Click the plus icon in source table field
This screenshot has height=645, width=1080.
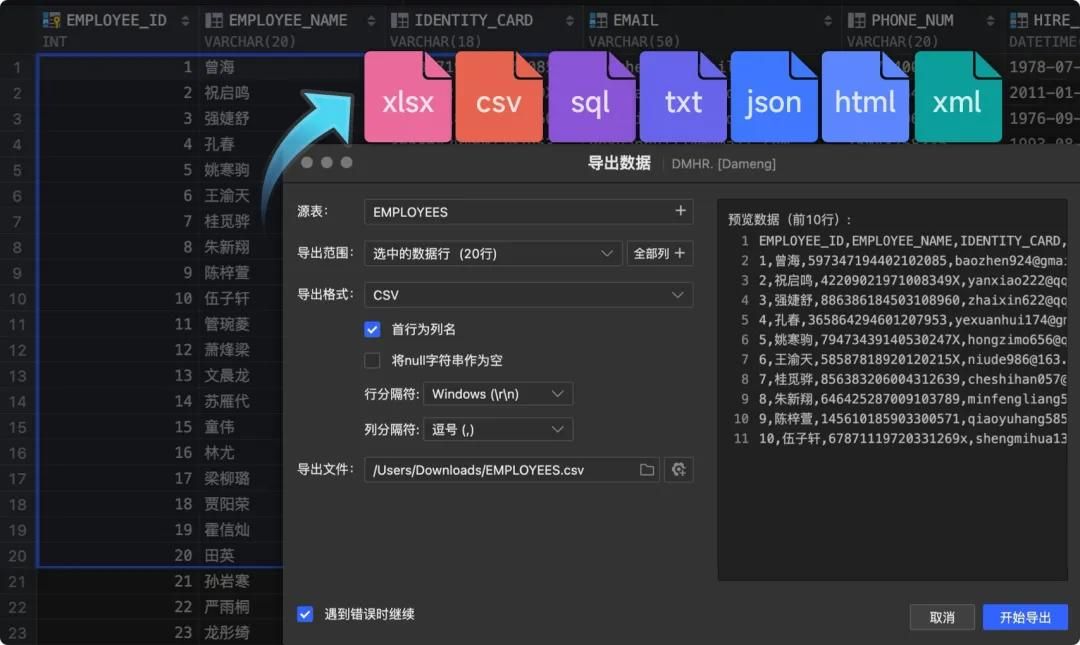coord(681,211)
